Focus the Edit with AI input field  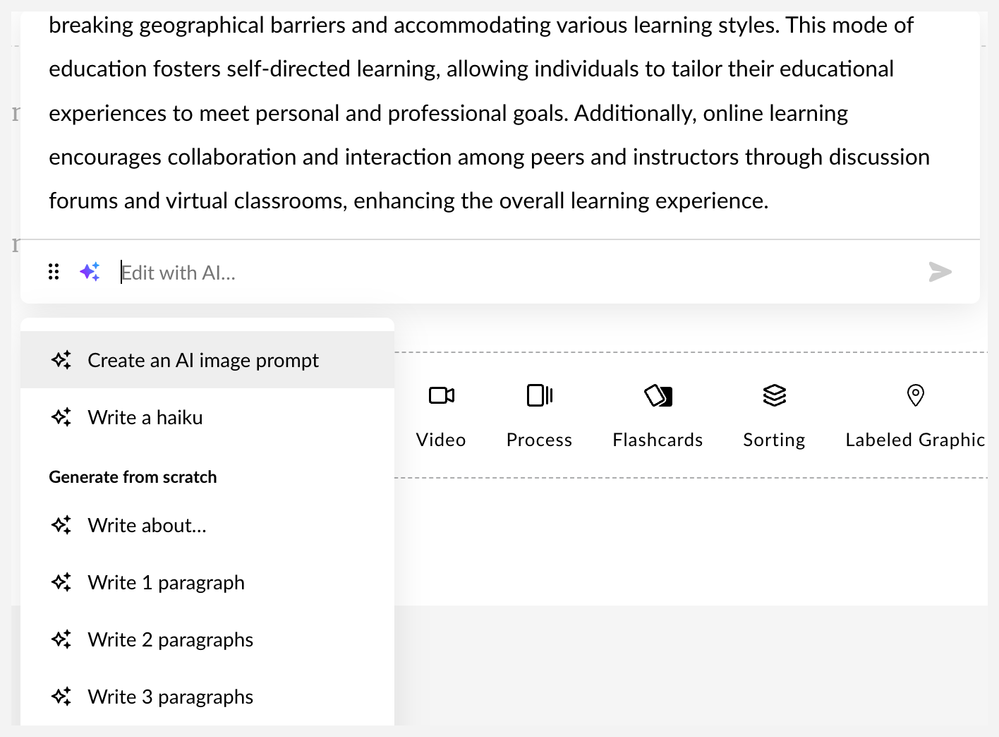516,273
